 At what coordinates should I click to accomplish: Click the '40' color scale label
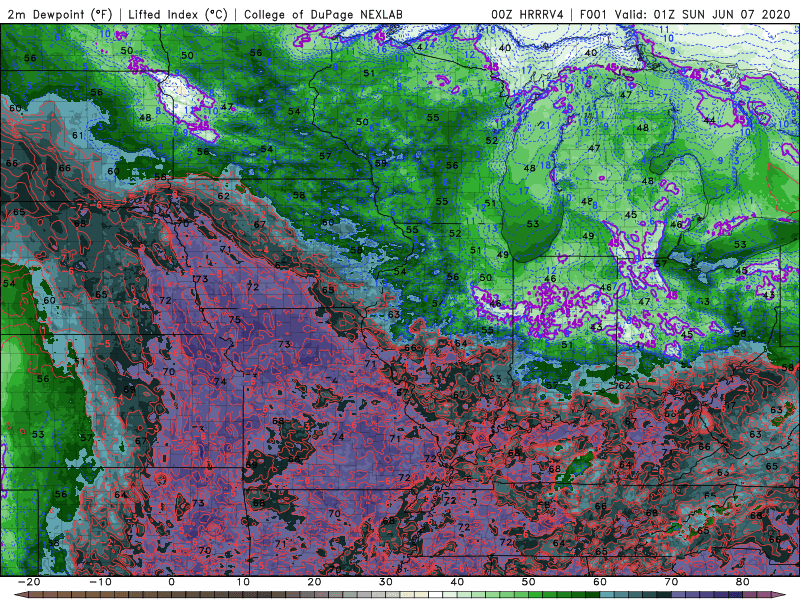457,582
